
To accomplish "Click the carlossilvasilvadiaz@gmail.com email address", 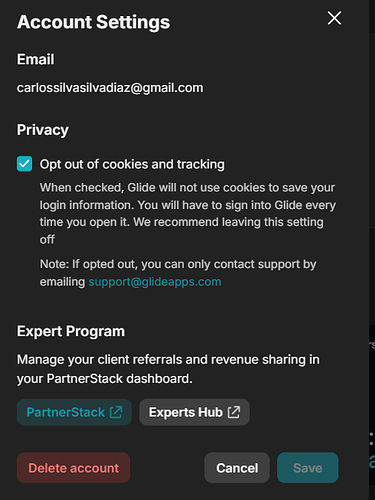I will 110,88.
